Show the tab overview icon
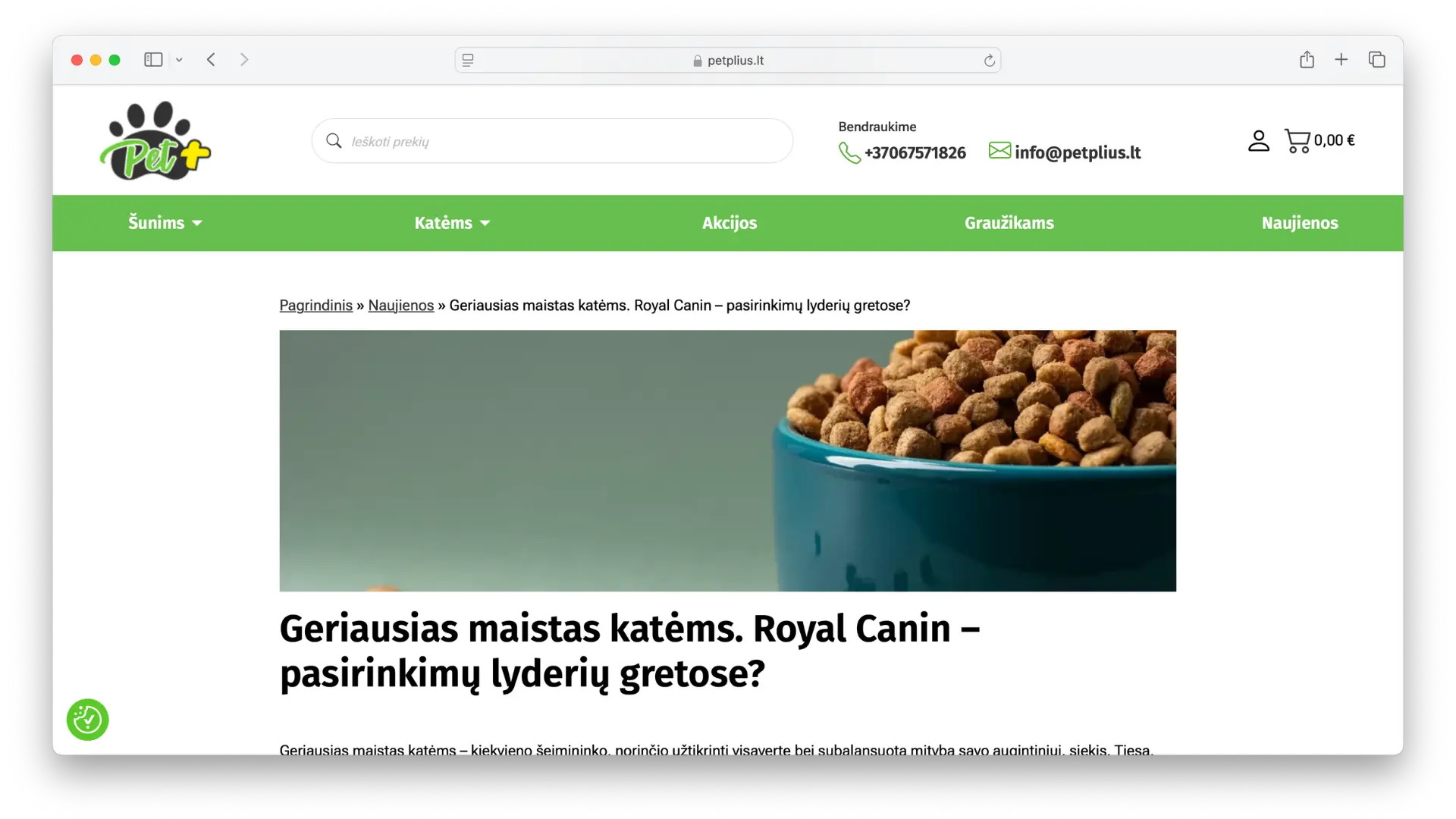1456x819 pixels. (1377, 59)
